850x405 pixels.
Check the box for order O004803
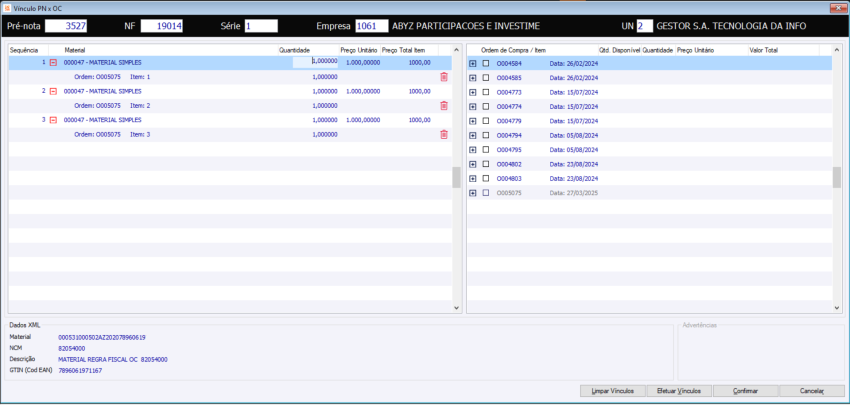point(486,178)
